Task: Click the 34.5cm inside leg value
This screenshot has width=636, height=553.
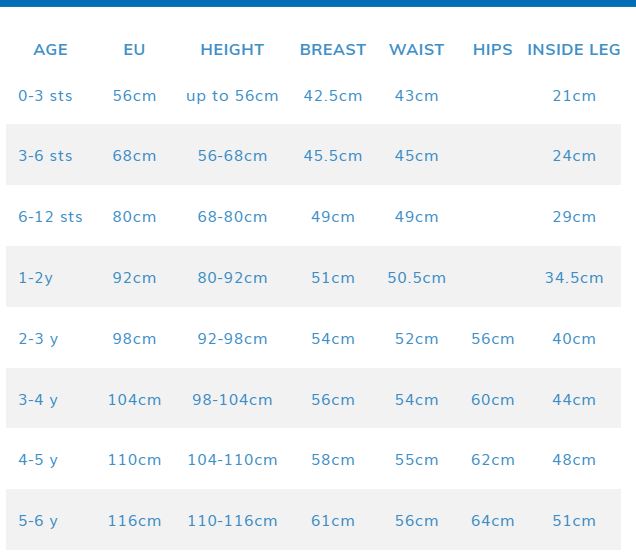Action: (x=574, y=278)
